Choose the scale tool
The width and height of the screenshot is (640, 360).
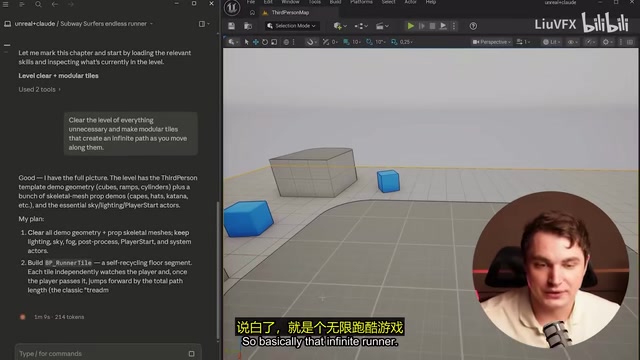274,42
